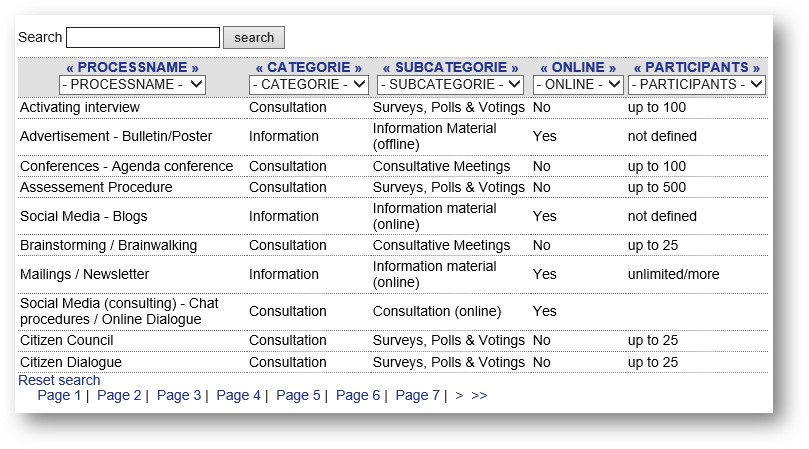This screenshot has width=809, height=449.
Task: Go to Page 4
Action: pos(238,395)
